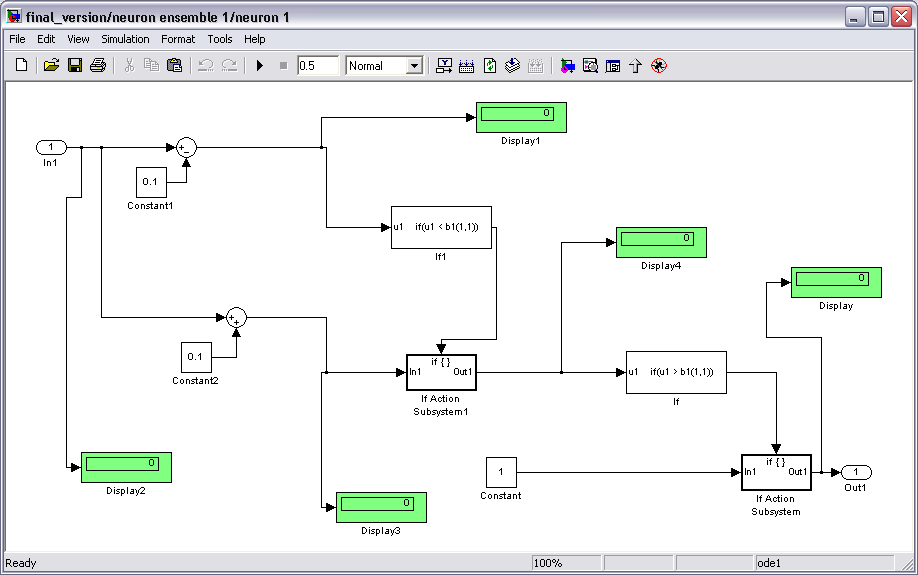Open the Tools menu
Viewport: 918px width, 575px height.
pos(220,39)
